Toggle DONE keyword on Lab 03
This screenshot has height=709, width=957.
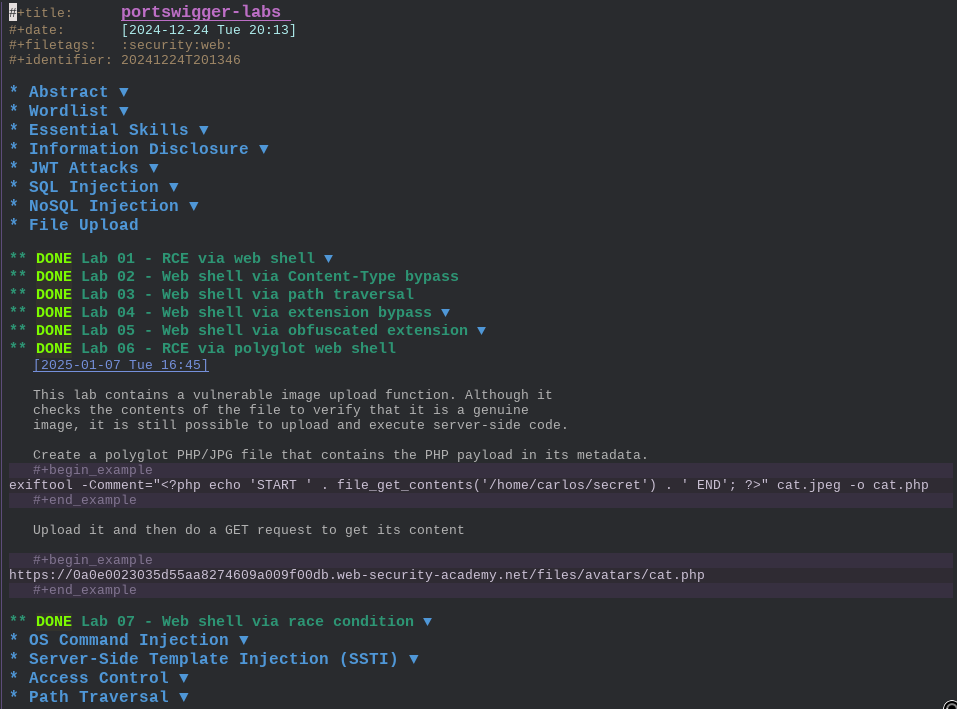pos(54,295)
